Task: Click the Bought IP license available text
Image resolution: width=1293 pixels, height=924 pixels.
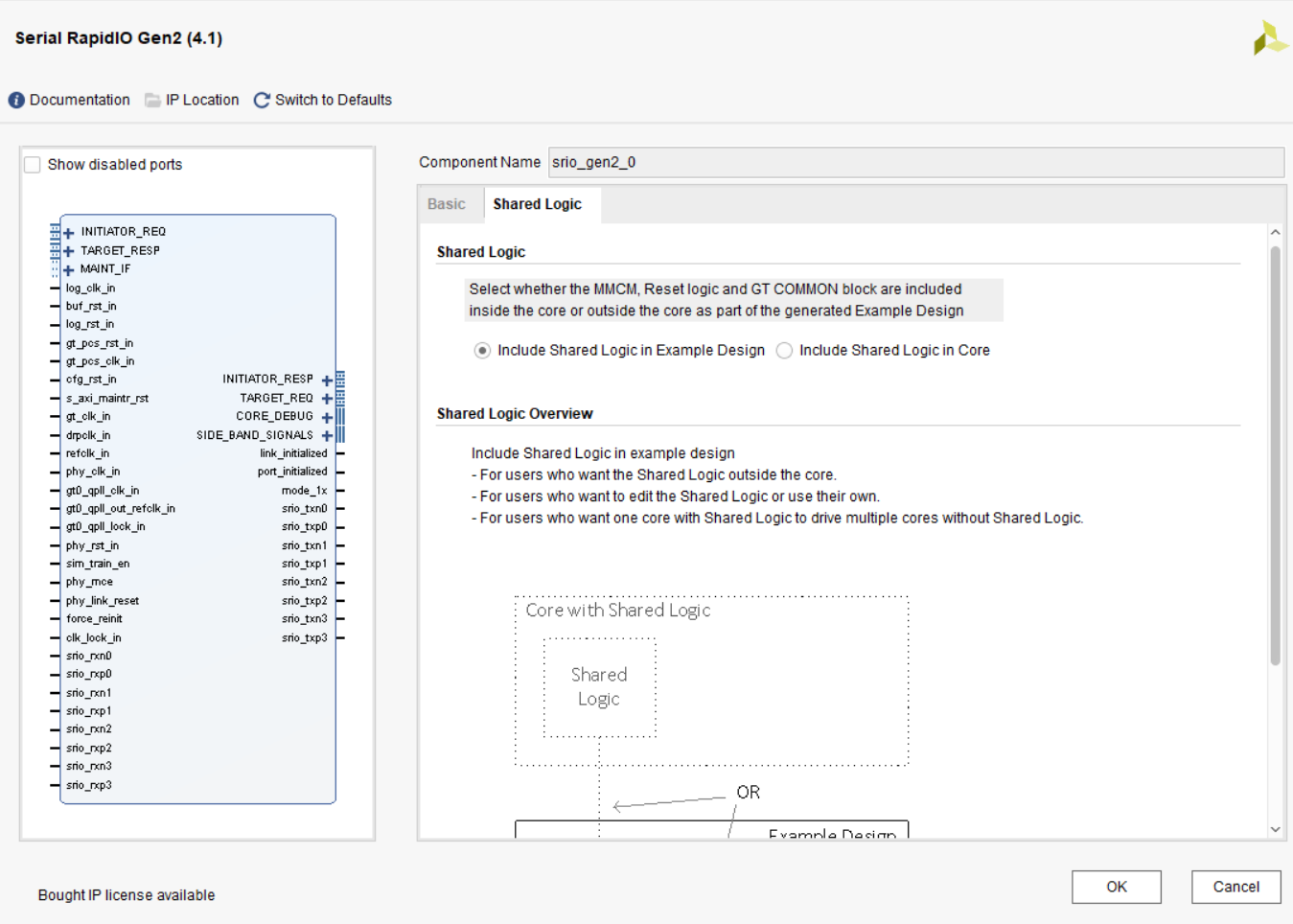Action: click(127, 895)
